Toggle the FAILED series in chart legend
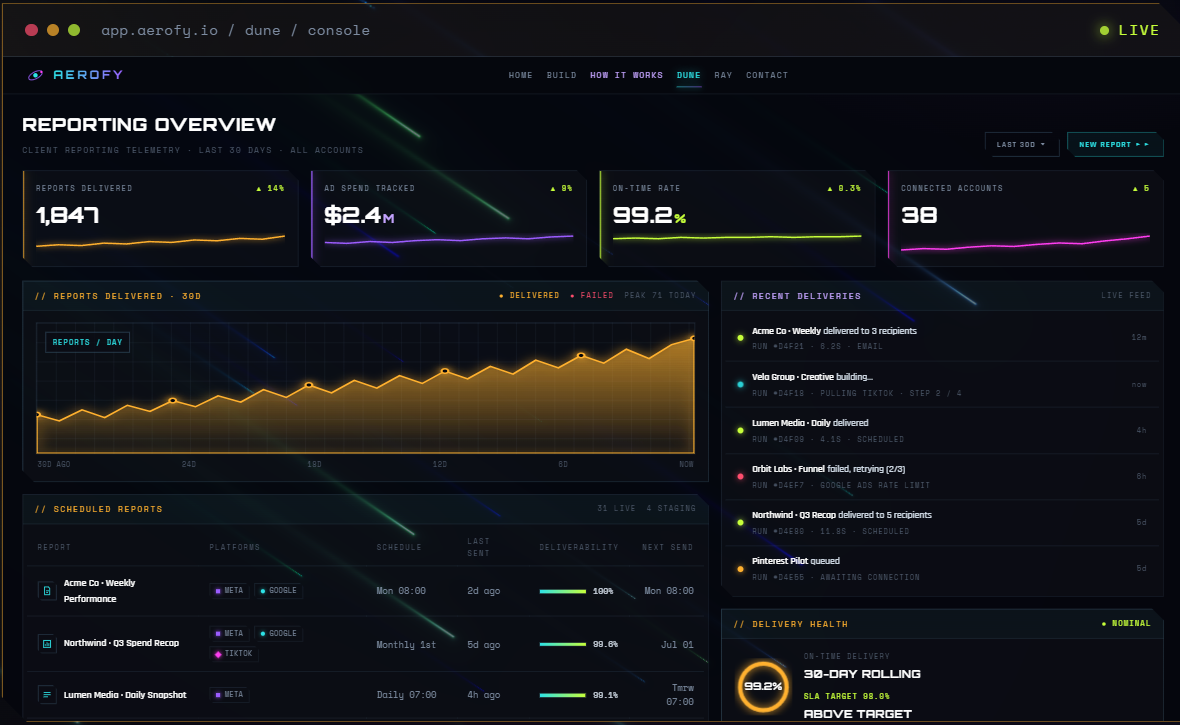Image resolution: width=1180 pixels, height=725 pixels. [x=592, y=296]
